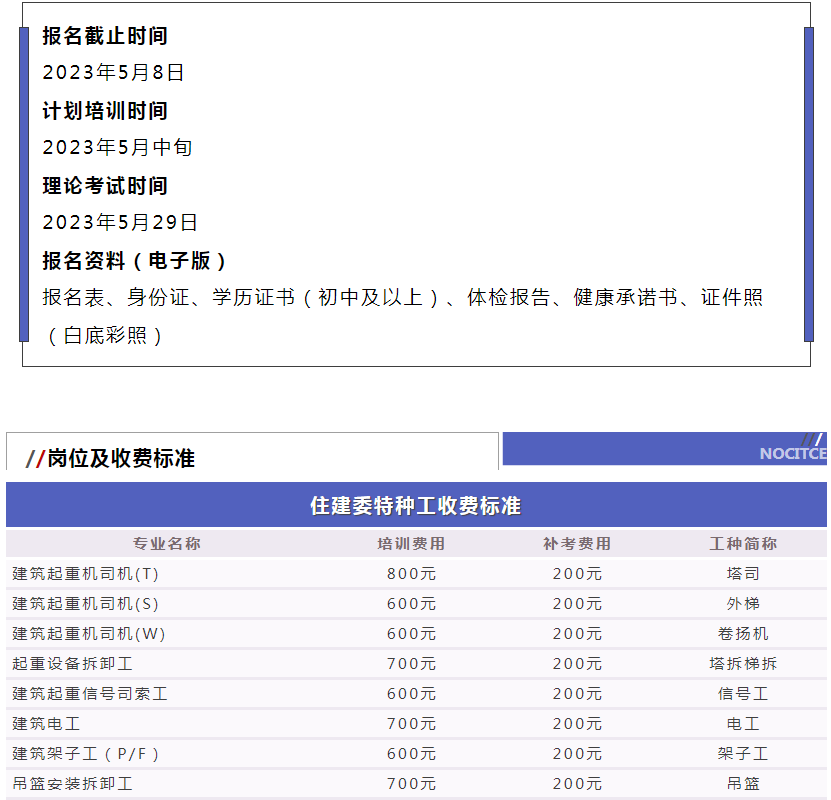
Task: Click the 工种简称 column header
Action: click(743, 544)
